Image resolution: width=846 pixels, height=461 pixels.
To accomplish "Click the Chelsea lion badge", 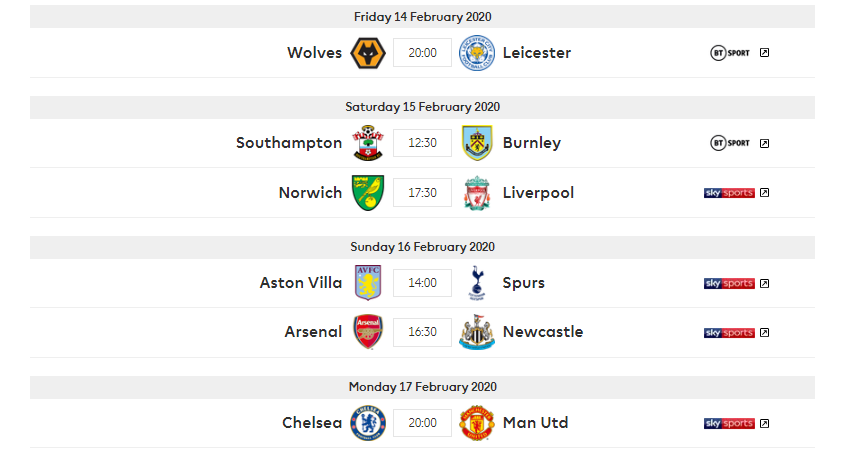I will (x=368, y=423).
